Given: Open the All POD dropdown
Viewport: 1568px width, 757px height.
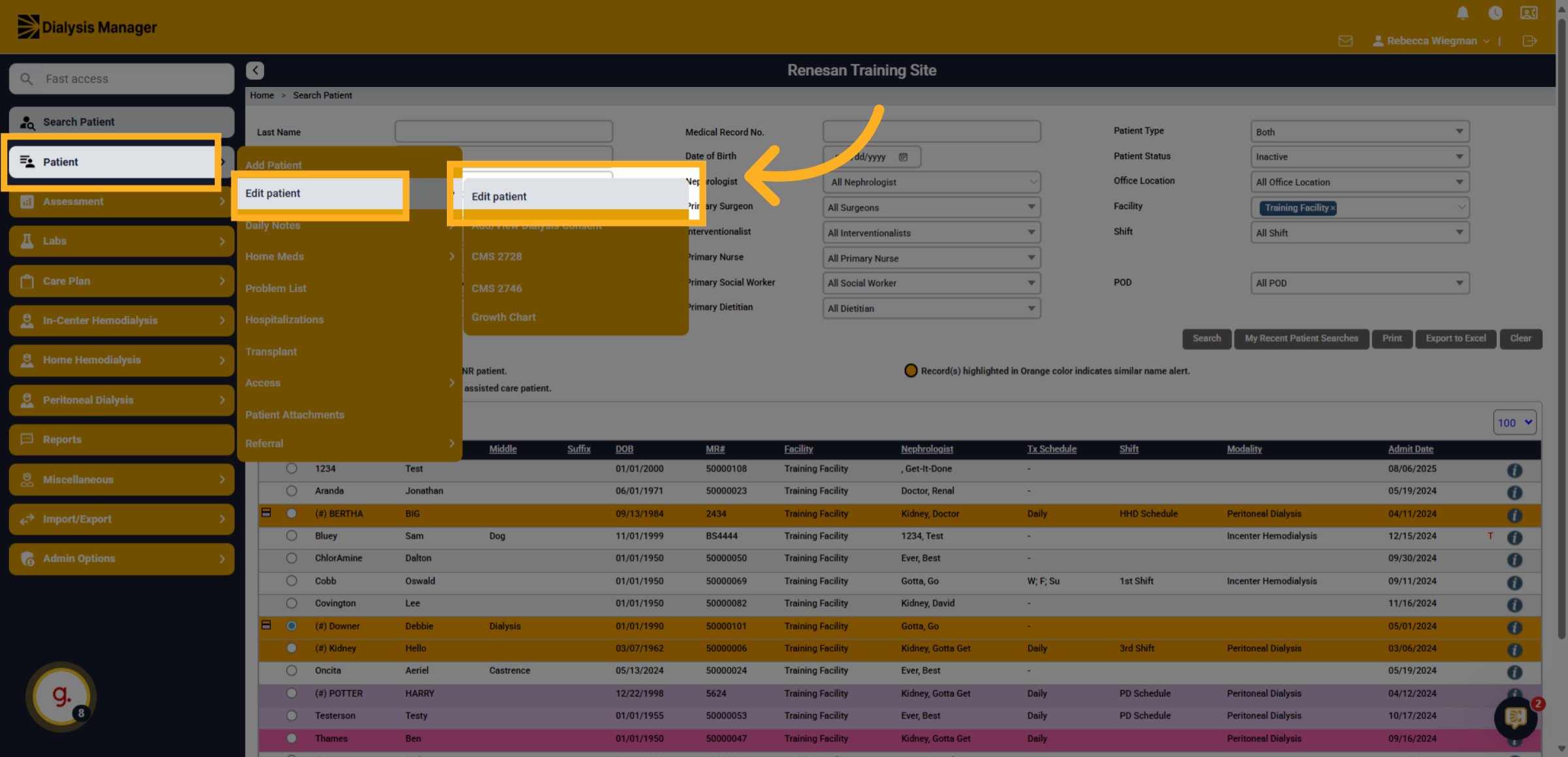Looking at the screenshot, I should click(x=1360, y=283).
